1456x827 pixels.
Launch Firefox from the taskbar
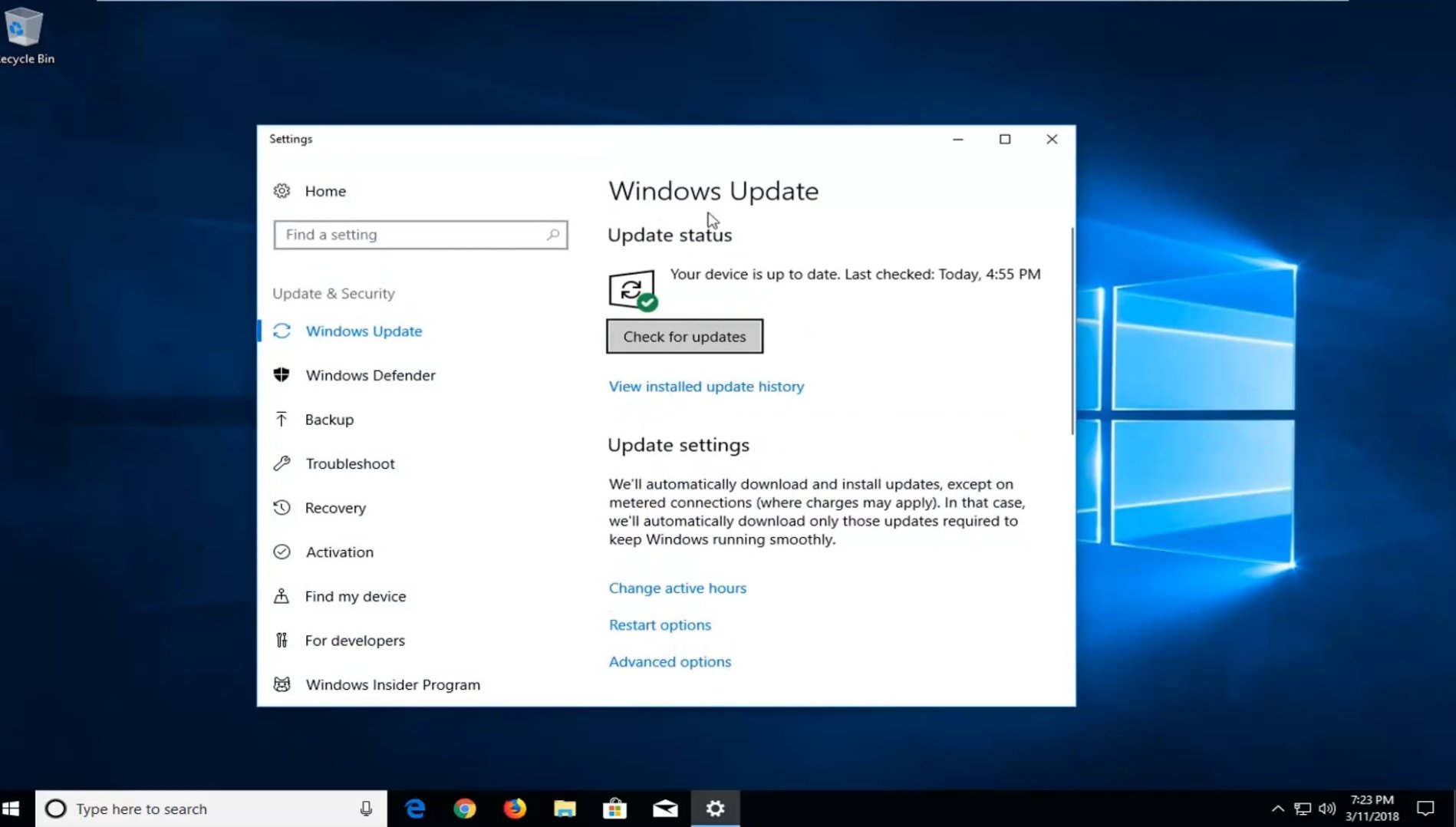515,809
